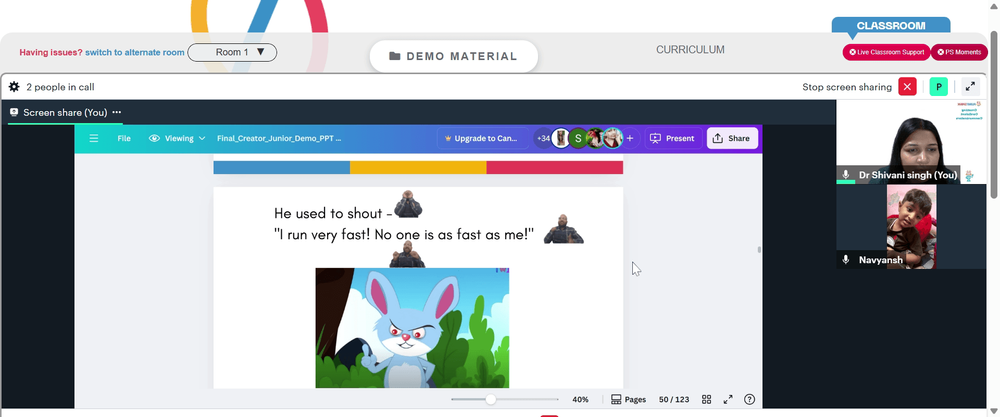Adjust the zoom slider handle

pos(490,399)
